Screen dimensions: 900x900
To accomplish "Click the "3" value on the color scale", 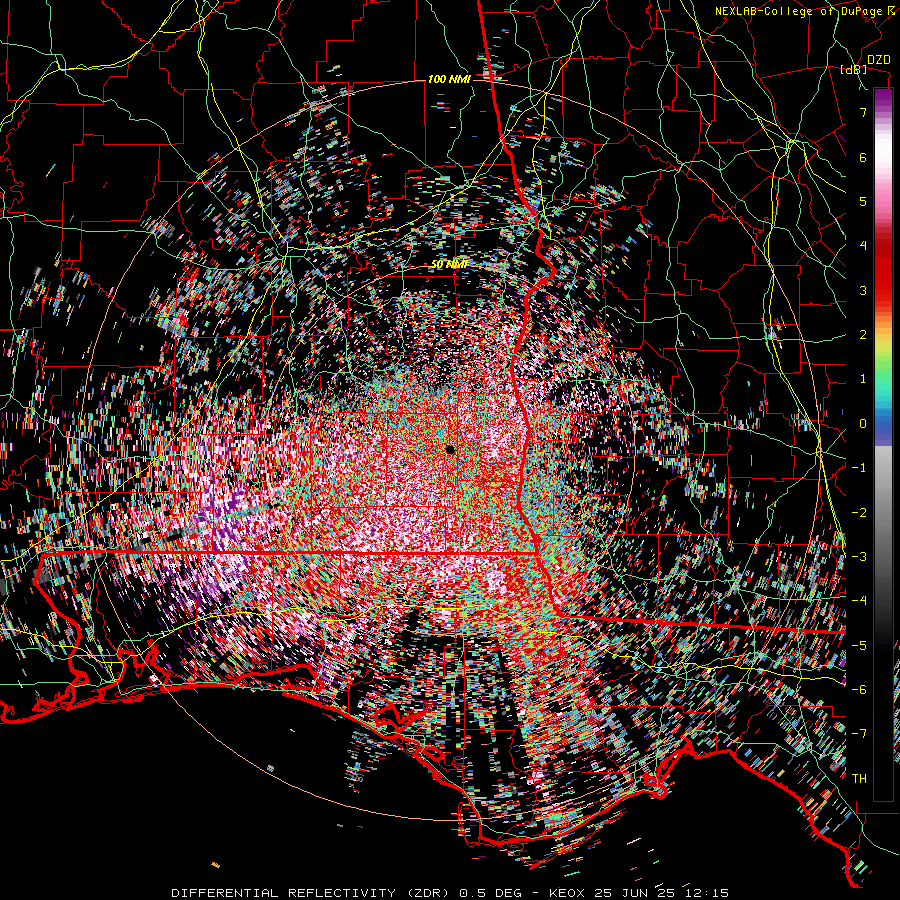I will [x=863, y=290].
